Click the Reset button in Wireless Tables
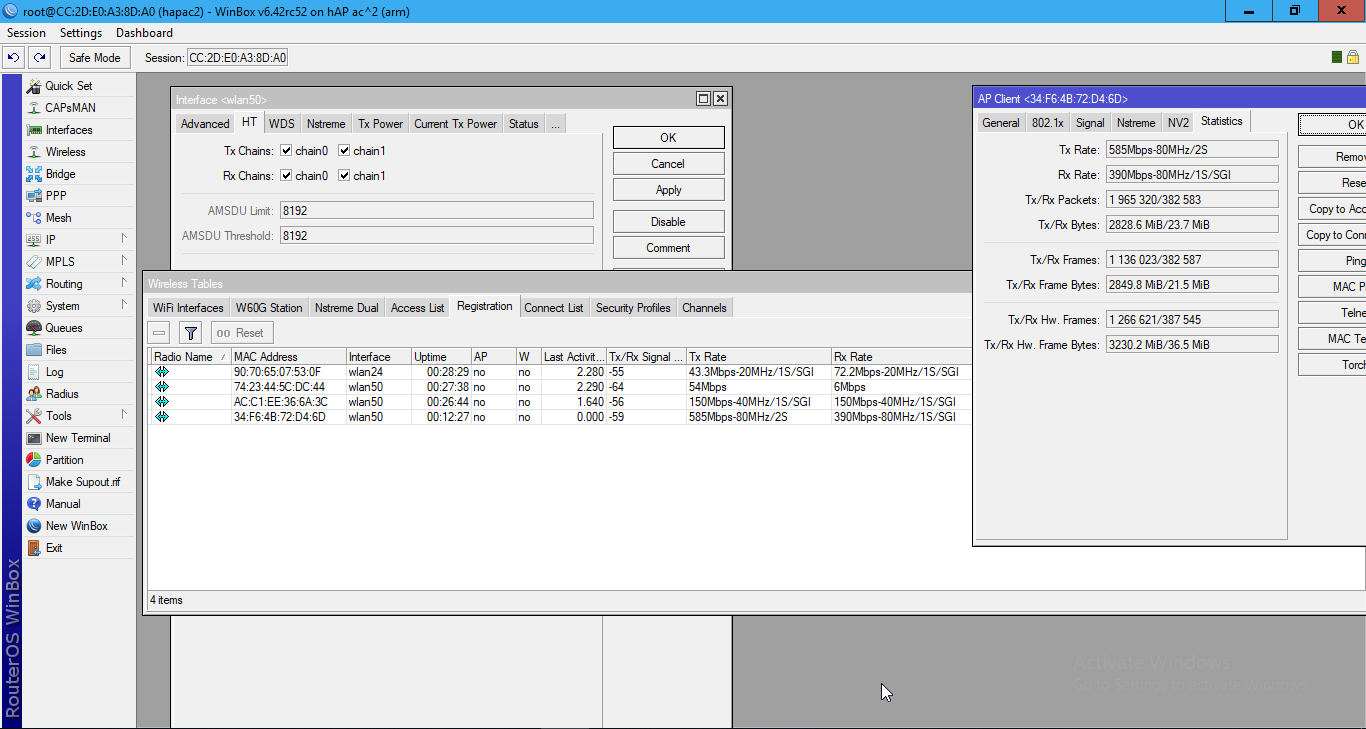1366x729 pixels. point(241,333)
